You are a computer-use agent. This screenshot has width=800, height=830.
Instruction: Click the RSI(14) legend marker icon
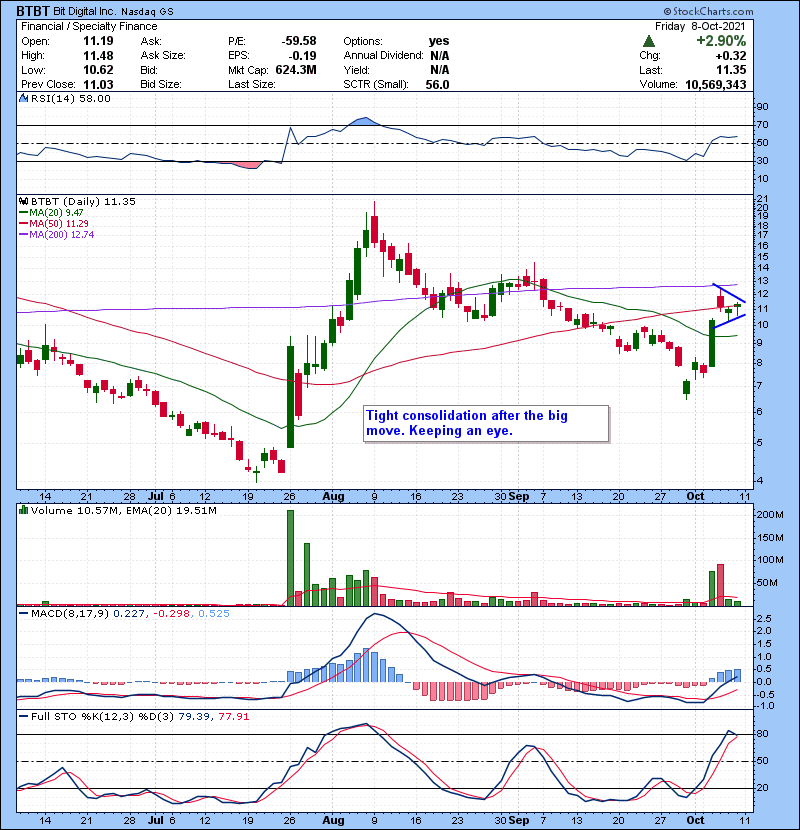point(21,98)
